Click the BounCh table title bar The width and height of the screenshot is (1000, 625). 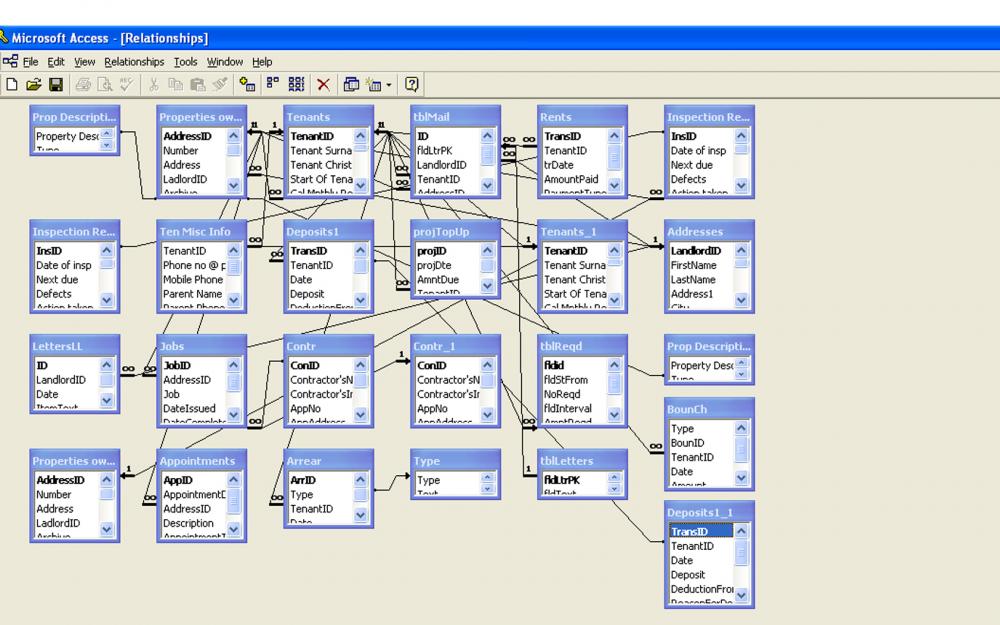tap(709, 410)
